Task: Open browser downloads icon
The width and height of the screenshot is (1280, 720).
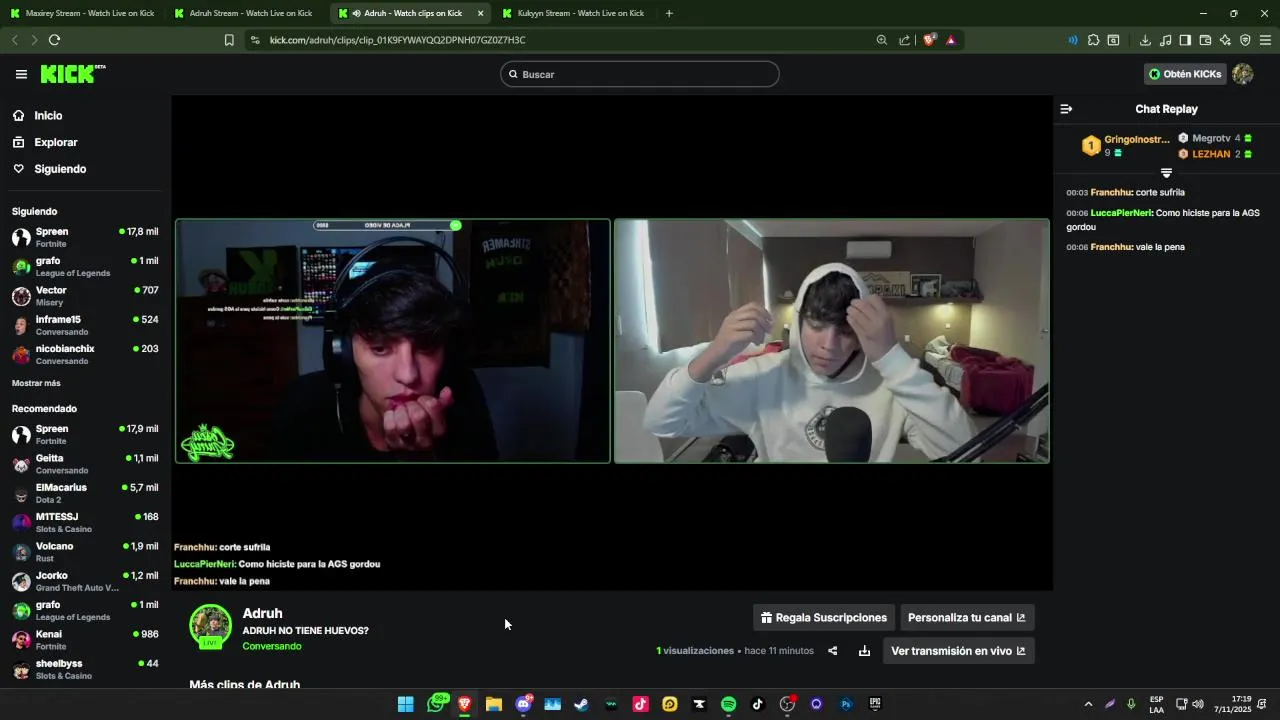Action: (x=1145, y=40)
